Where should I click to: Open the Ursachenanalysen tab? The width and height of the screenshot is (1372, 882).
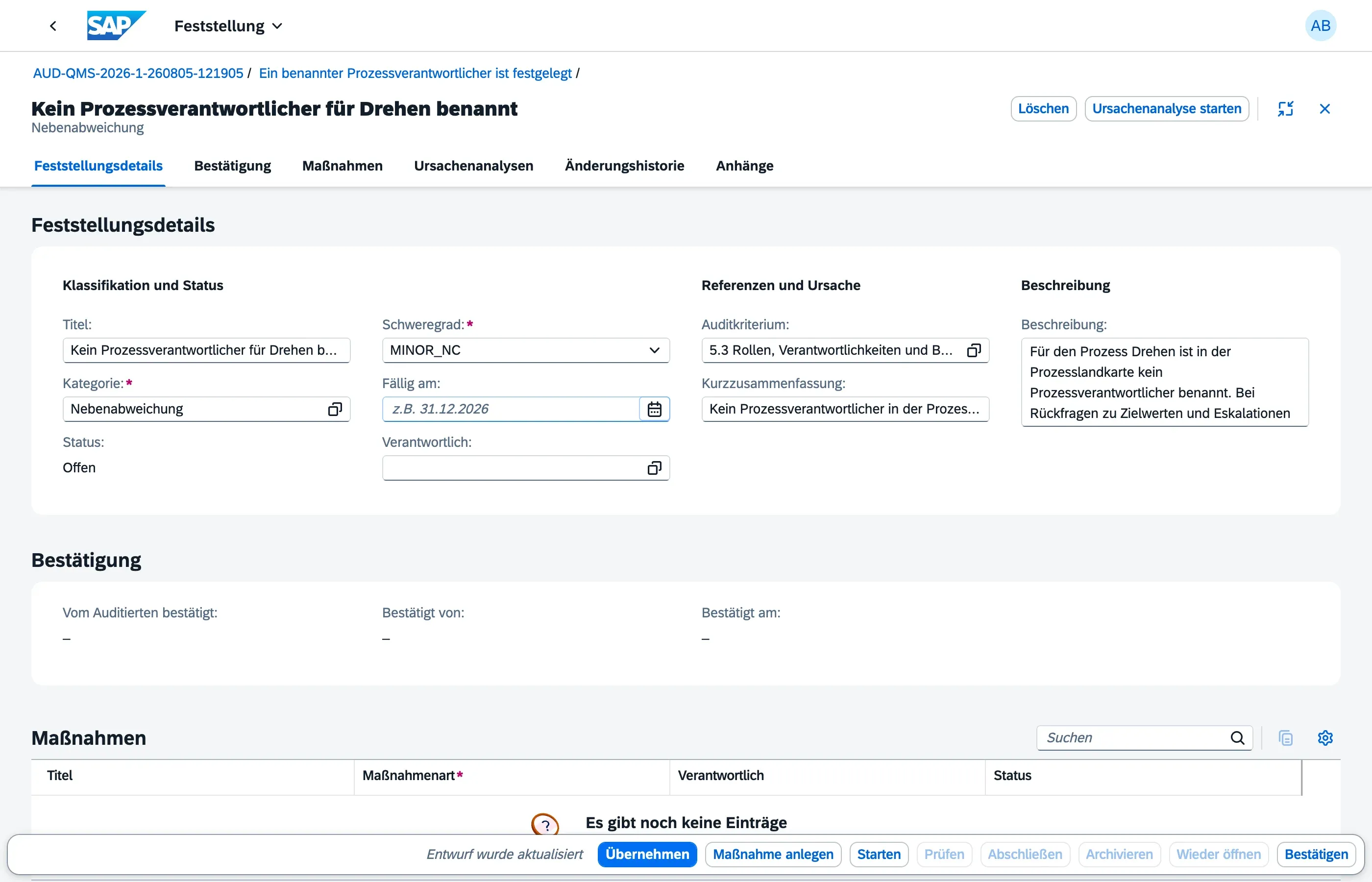(x=473, y=166)
